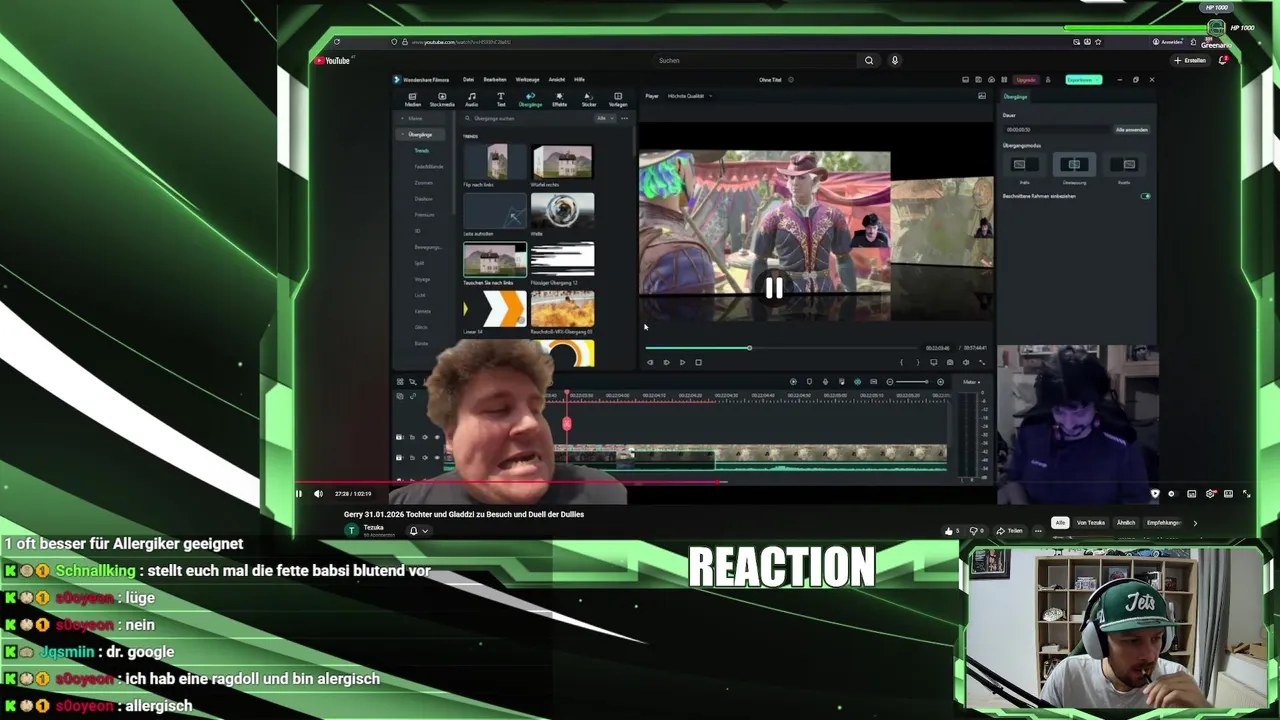Click the Filmora preview volume icon
The height and width of the screenshot is (720, 1280).
click(x=965, y=362)
